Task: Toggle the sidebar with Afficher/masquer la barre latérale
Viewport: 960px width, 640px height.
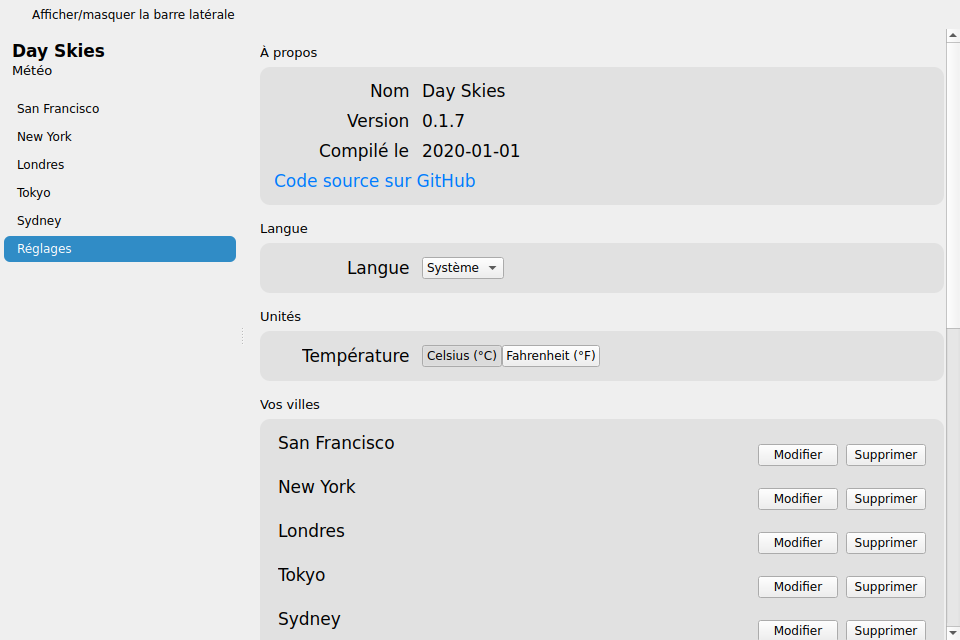Action: [x=133, y=14]
